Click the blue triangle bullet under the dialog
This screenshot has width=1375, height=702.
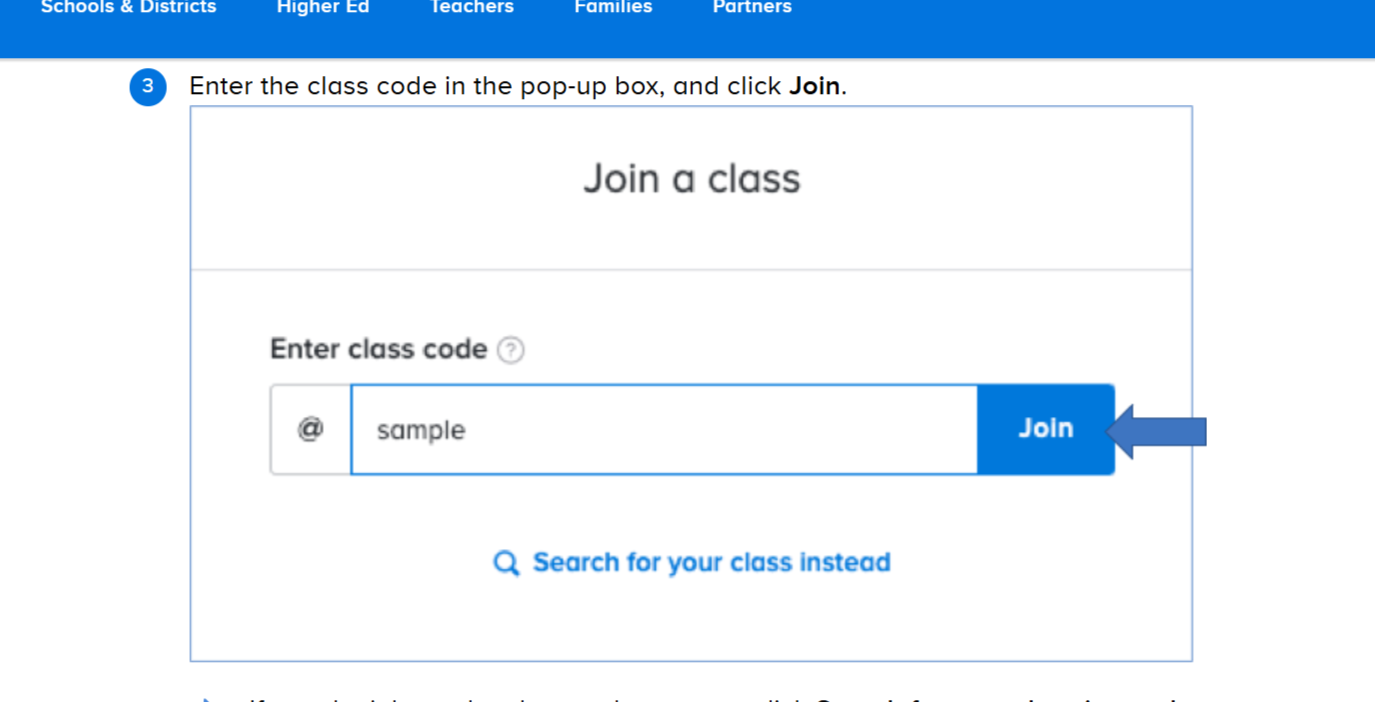click(204, 699)
